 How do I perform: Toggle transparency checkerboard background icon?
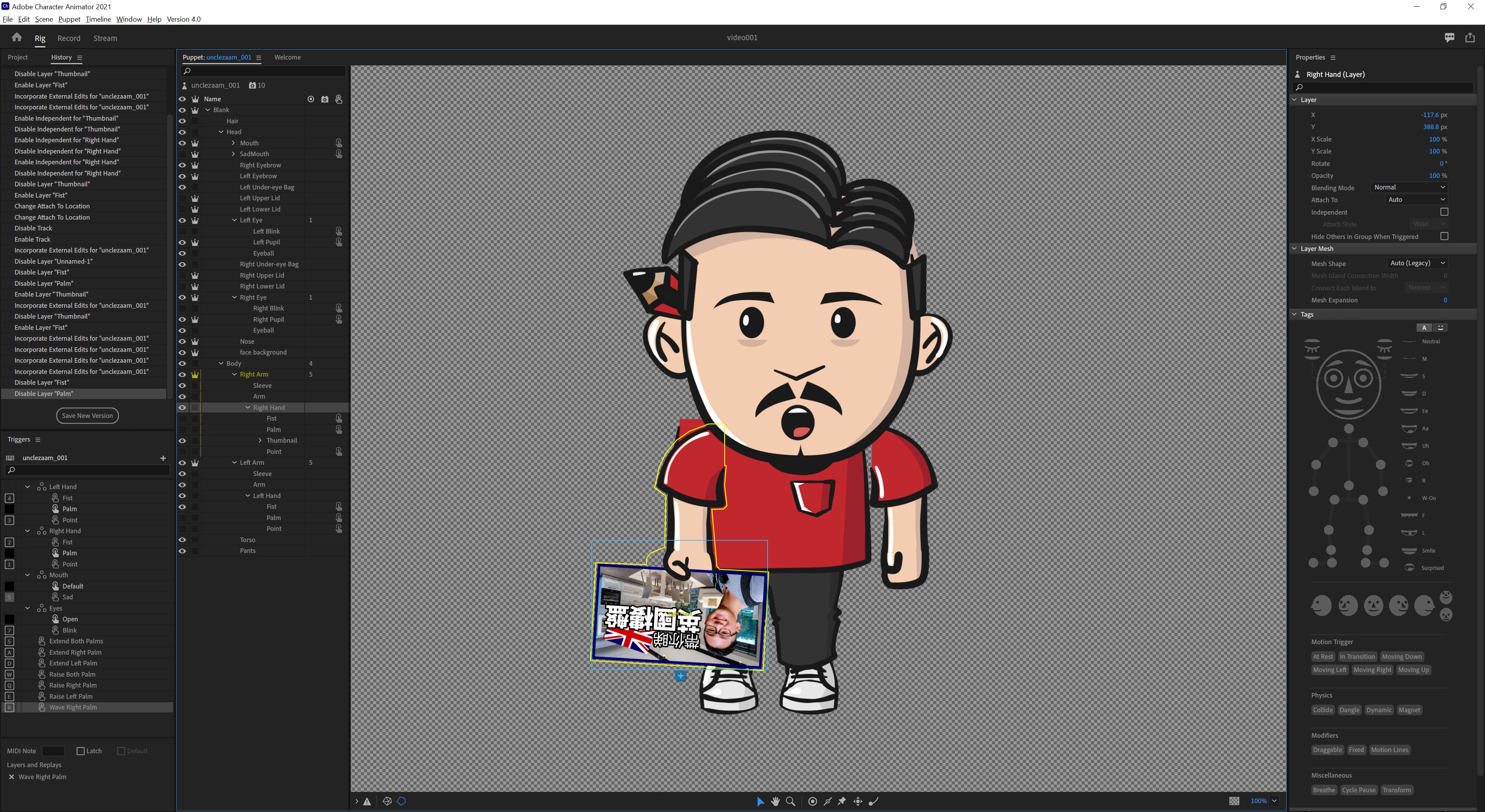(1234, 801)
